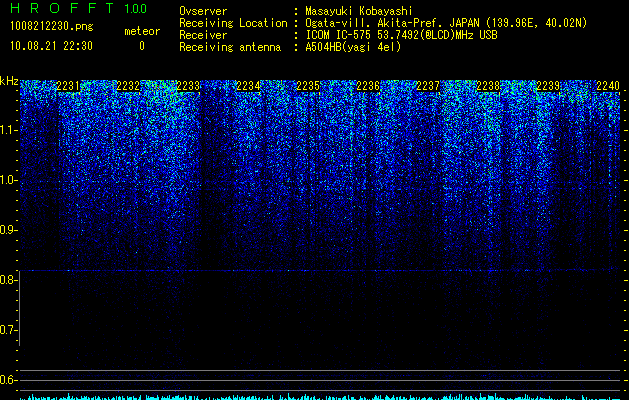Click the A504HB(yagi 4el) antenna text
This screenshot has height=400, width=629.
pos(353,47)
